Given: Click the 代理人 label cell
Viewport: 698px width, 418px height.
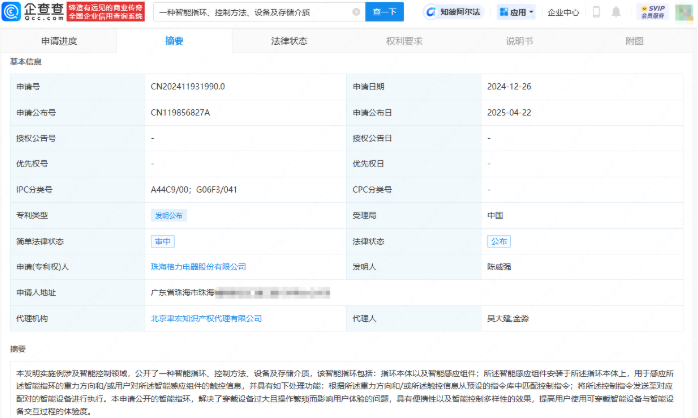Looking at the screenshot, I should (x=414, y=318).
